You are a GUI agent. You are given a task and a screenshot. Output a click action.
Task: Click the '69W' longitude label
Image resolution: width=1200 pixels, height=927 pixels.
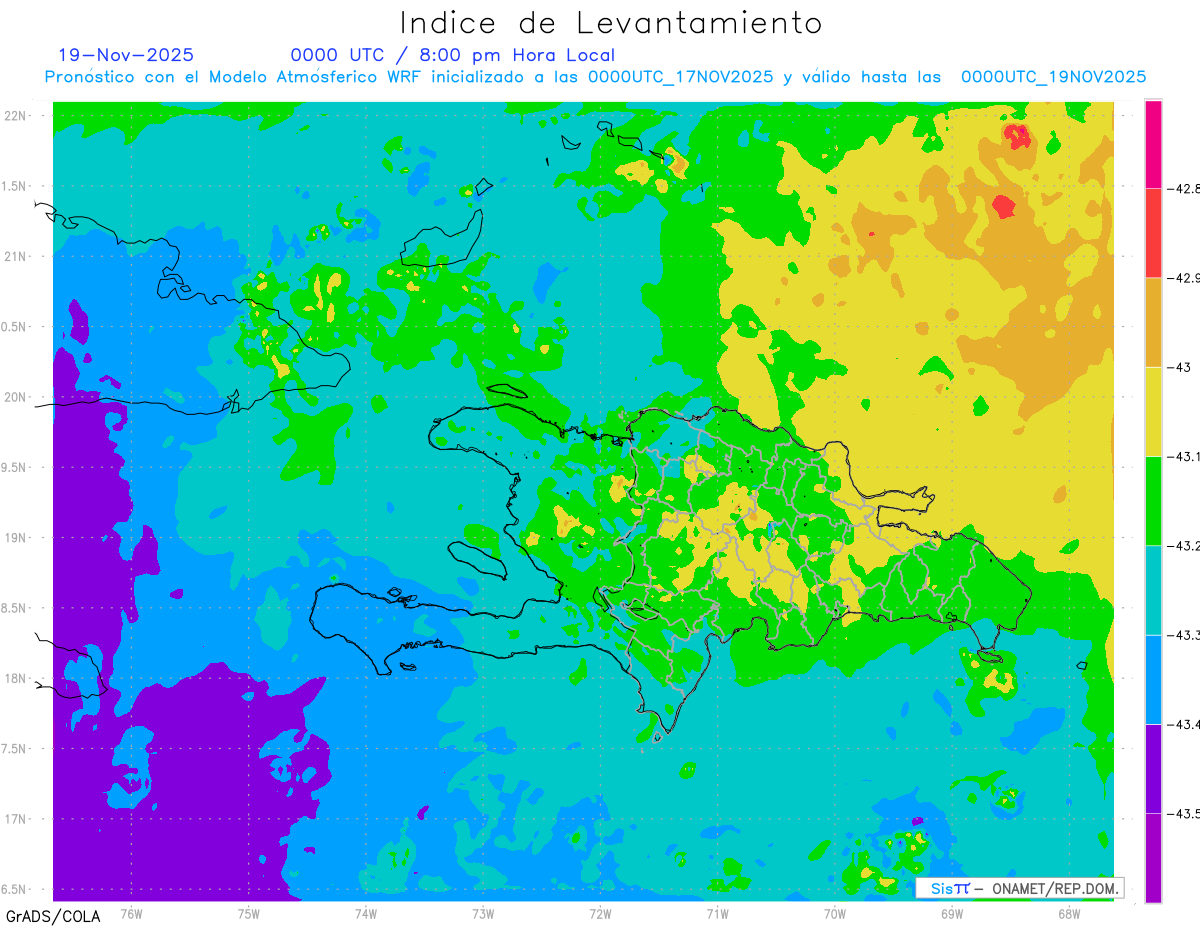pos(951,913)
